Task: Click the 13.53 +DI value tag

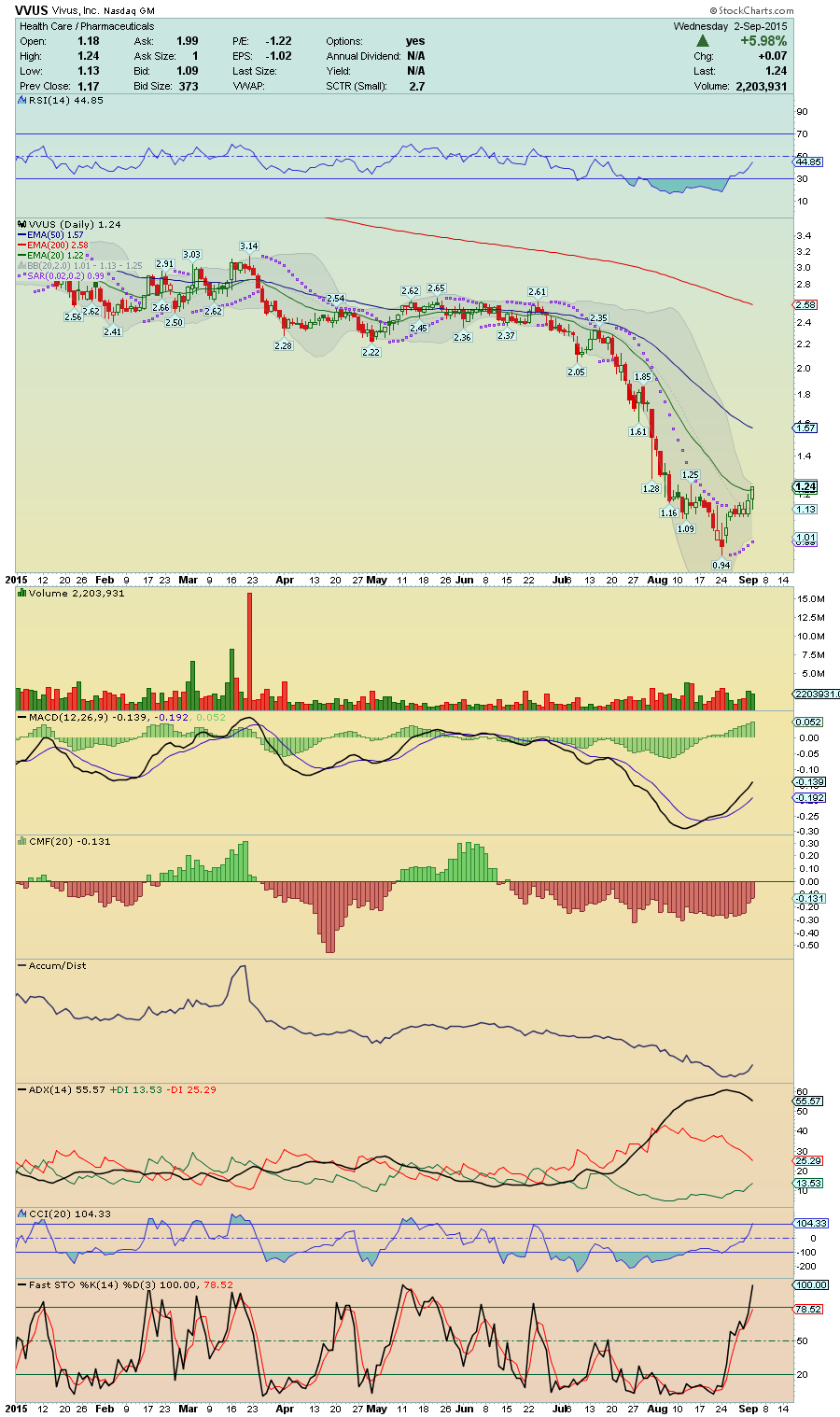Action: click(x=808, y=1183)
